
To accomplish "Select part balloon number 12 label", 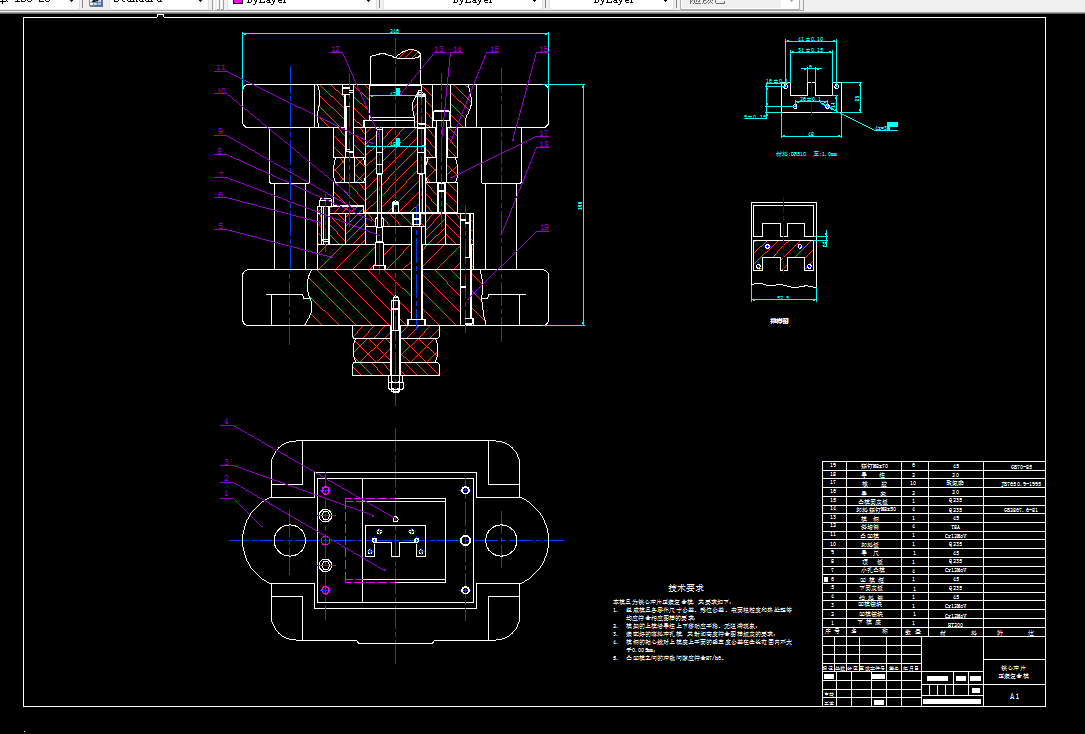I will point(336,50).
